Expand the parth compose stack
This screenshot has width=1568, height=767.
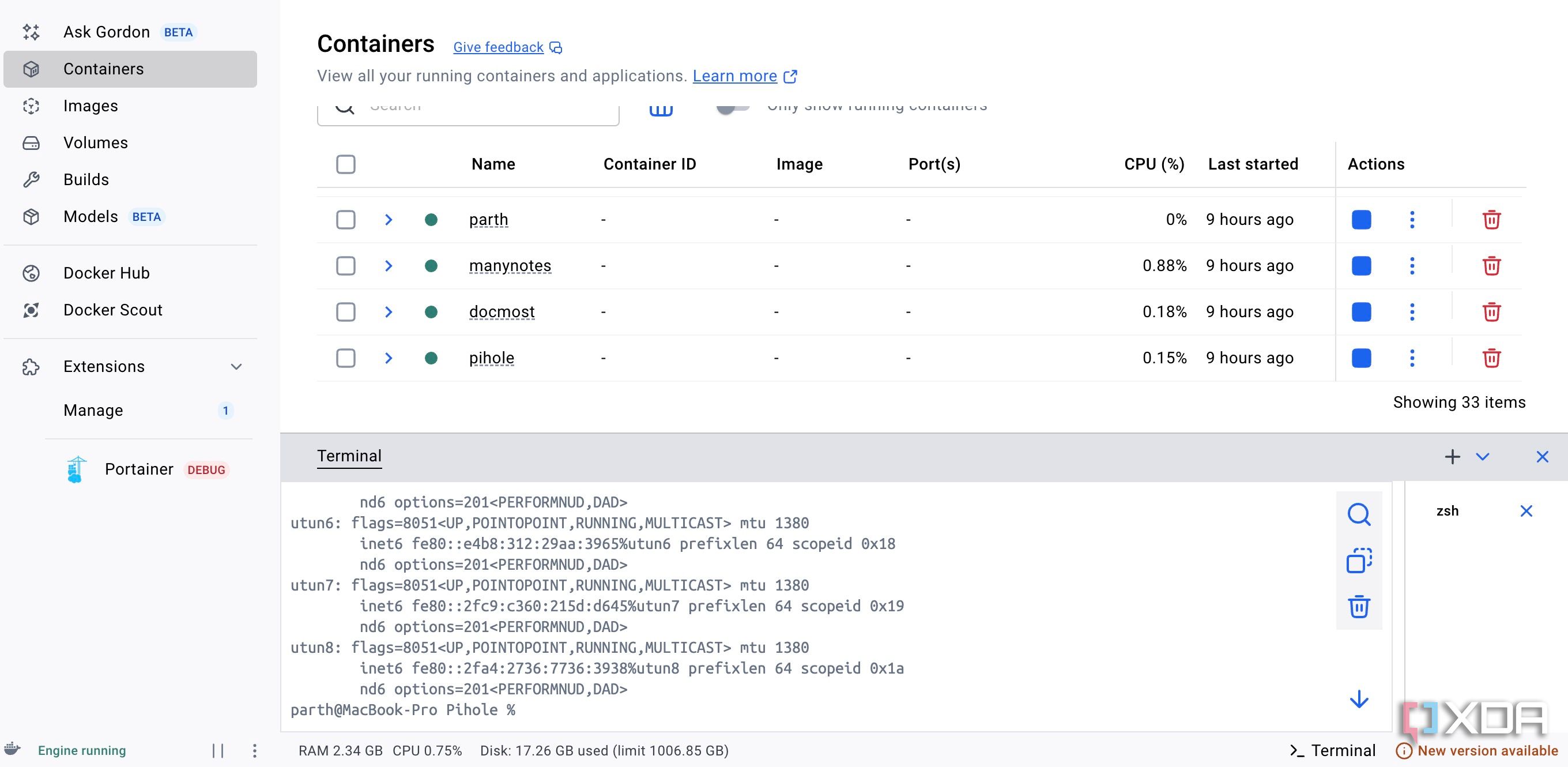click(389, 219)
